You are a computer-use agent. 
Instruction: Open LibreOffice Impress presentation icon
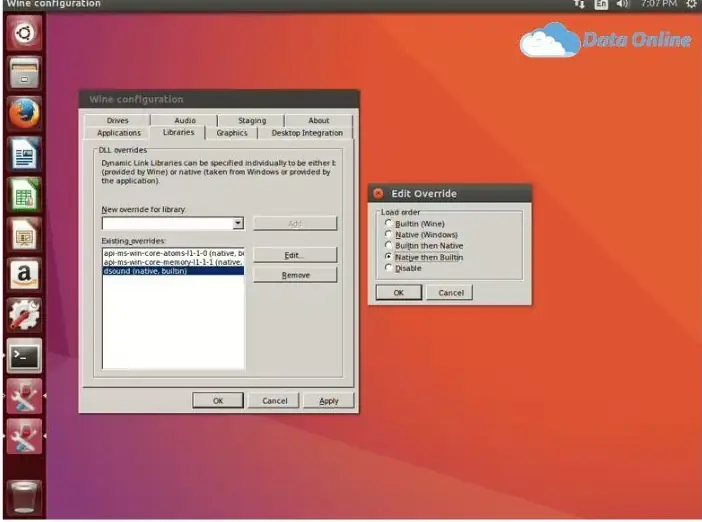coord(24,235)
